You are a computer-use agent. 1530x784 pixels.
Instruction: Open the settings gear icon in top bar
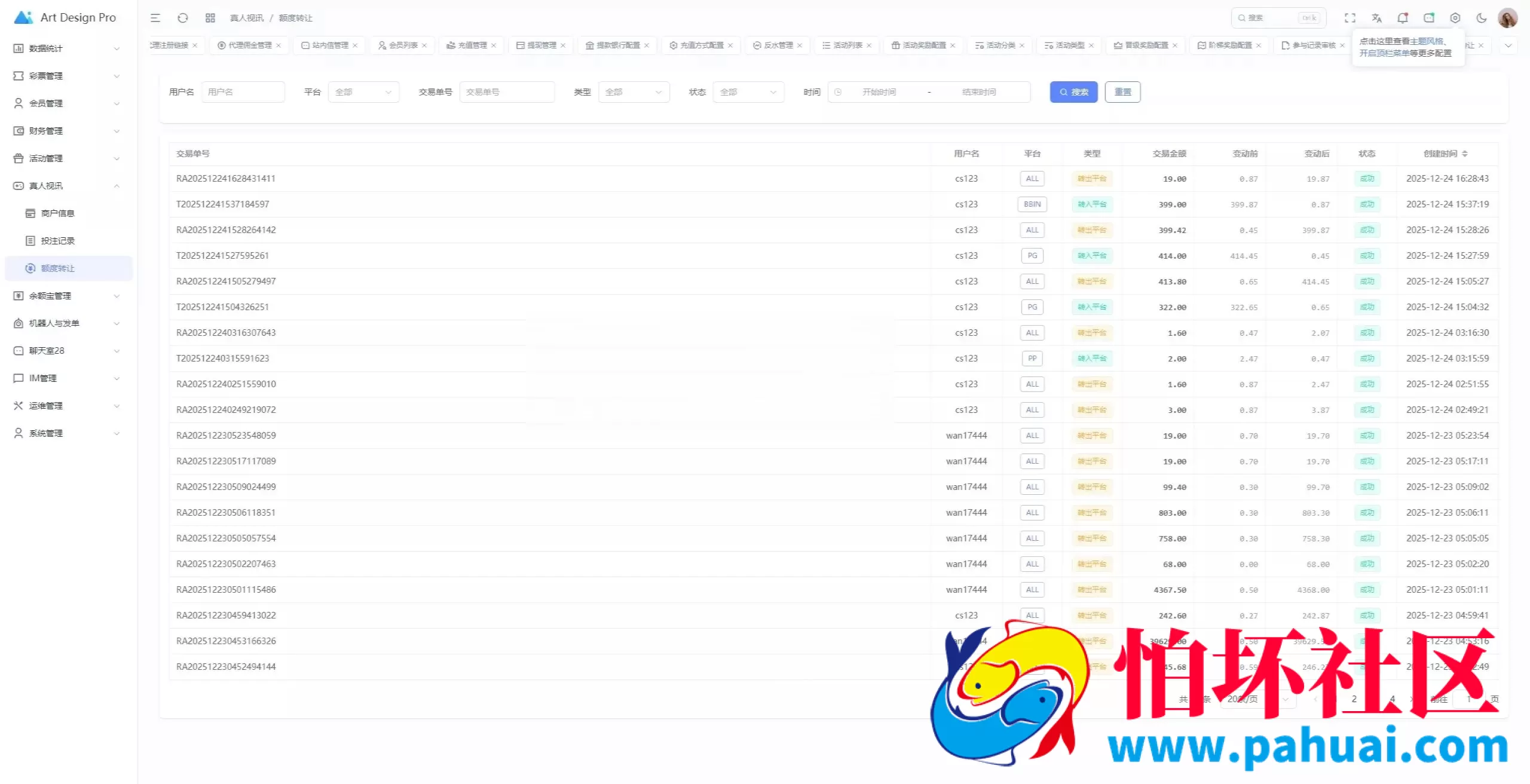click(x=1455, y=18)
